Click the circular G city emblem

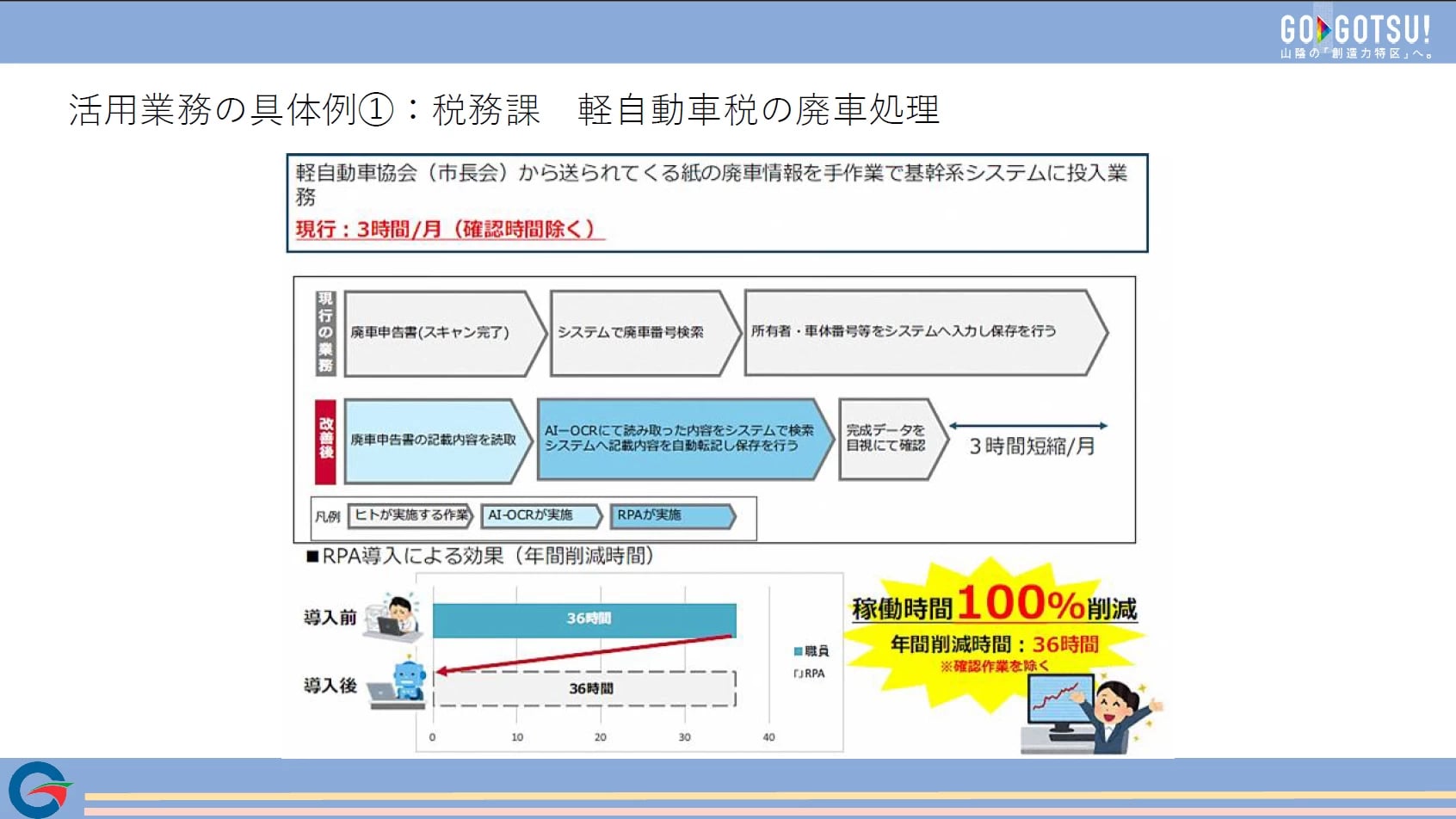(38, 789)
